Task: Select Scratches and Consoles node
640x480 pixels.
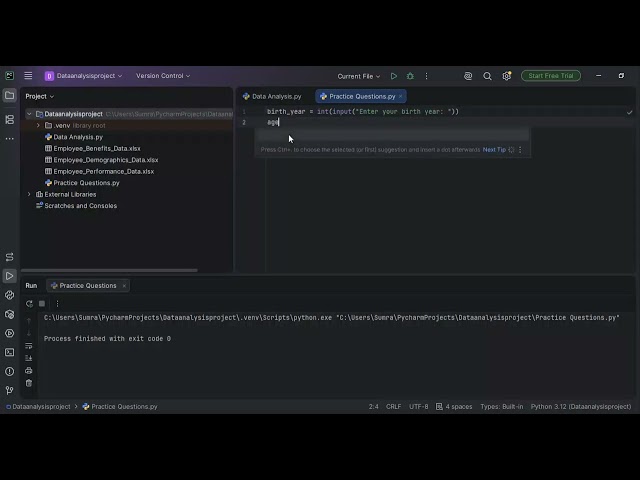Action: [x=76, y=206]
